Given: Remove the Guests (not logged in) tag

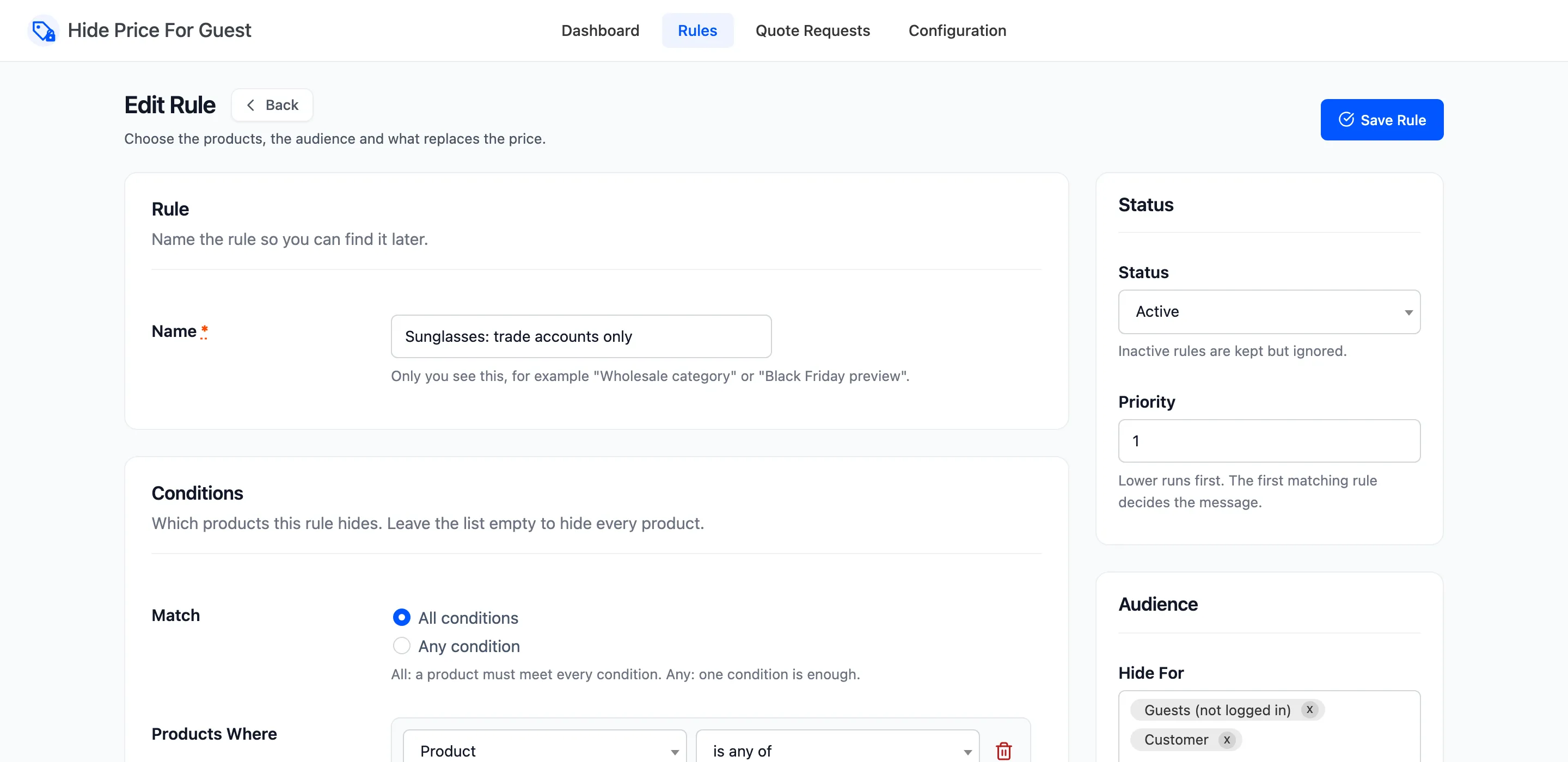Looking at the screenshot, I should pyautogui.click(x=1309, y=709).
